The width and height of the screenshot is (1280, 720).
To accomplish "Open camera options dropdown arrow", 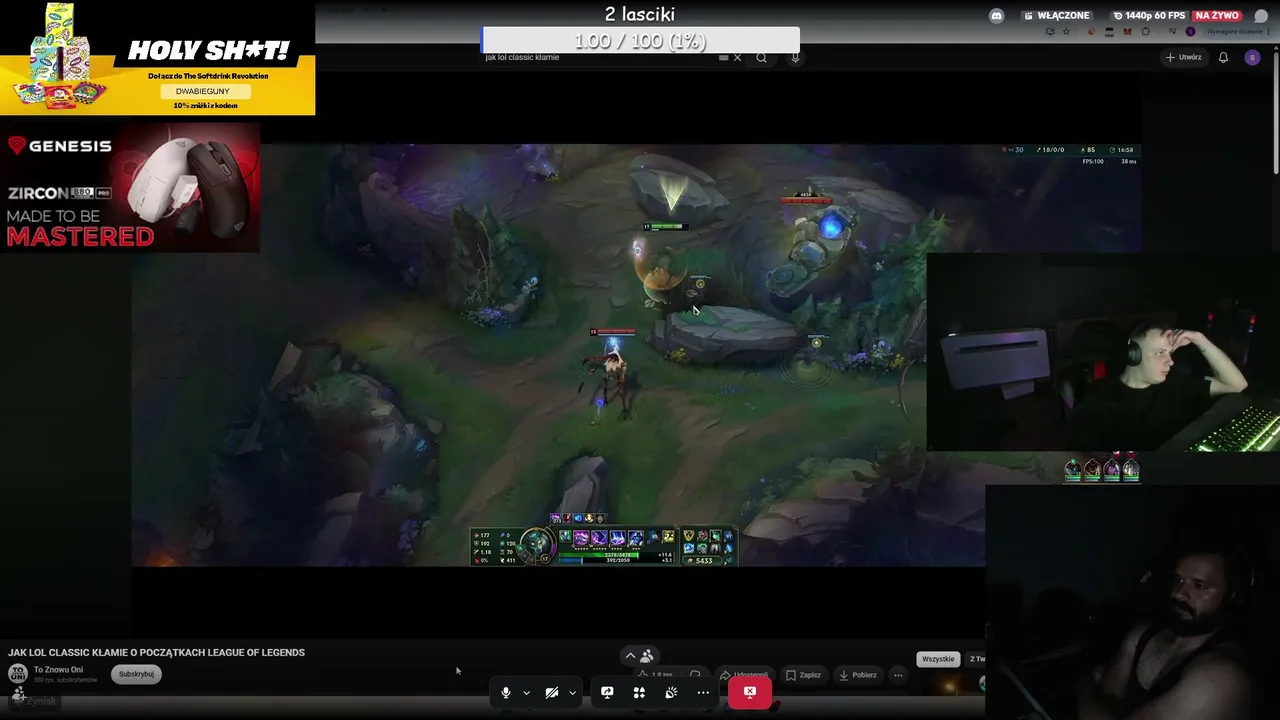I will coord(572,692).
